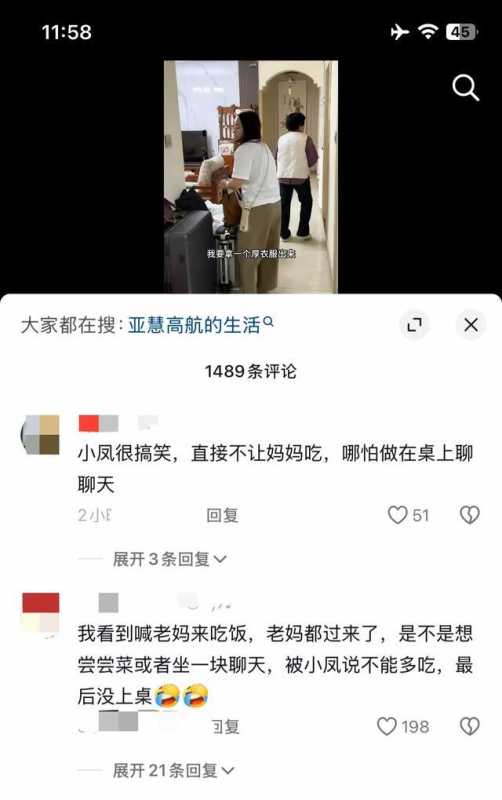Tap the first commenter's avatar
The image size is (502, 800).
(40, 435)
